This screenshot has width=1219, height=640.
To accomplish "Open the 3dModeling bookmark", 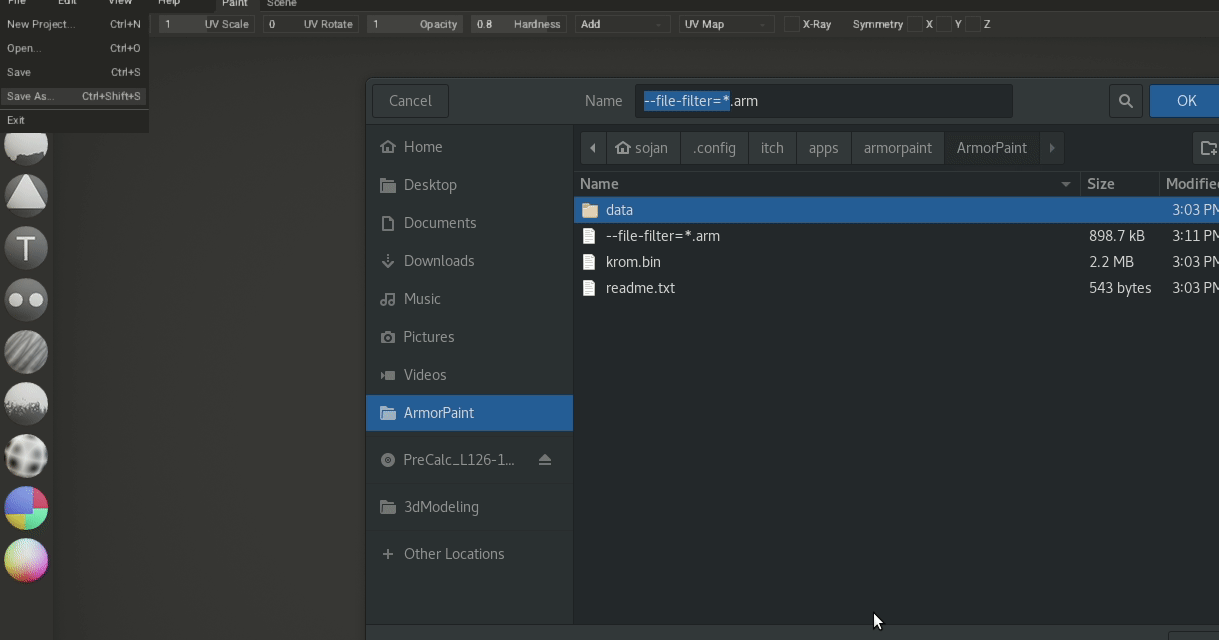I will (x=469, y=507).
